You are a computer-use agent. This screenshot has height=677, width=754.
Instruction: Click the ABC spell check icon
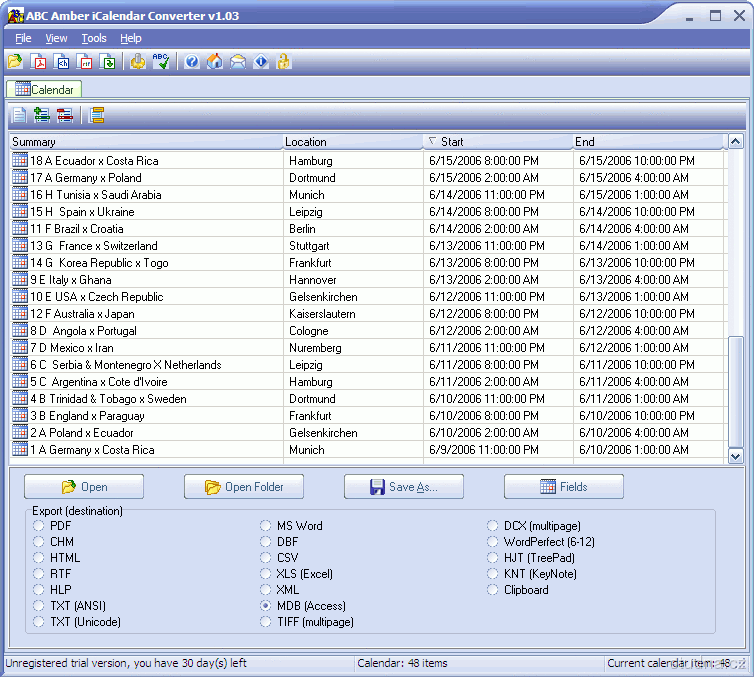[162, 62]
